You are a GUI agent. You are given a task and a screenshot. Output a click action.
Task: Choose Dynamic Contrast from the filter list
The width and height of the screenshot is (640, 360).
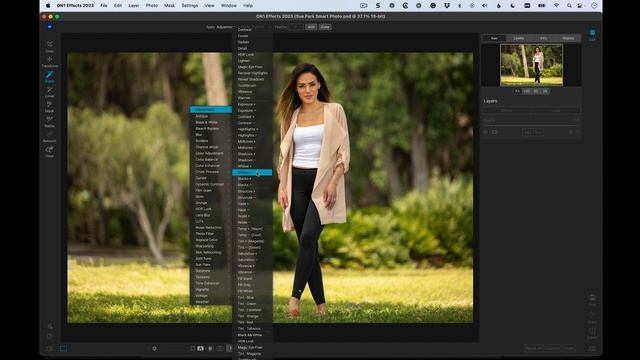[x=211, y=184]
